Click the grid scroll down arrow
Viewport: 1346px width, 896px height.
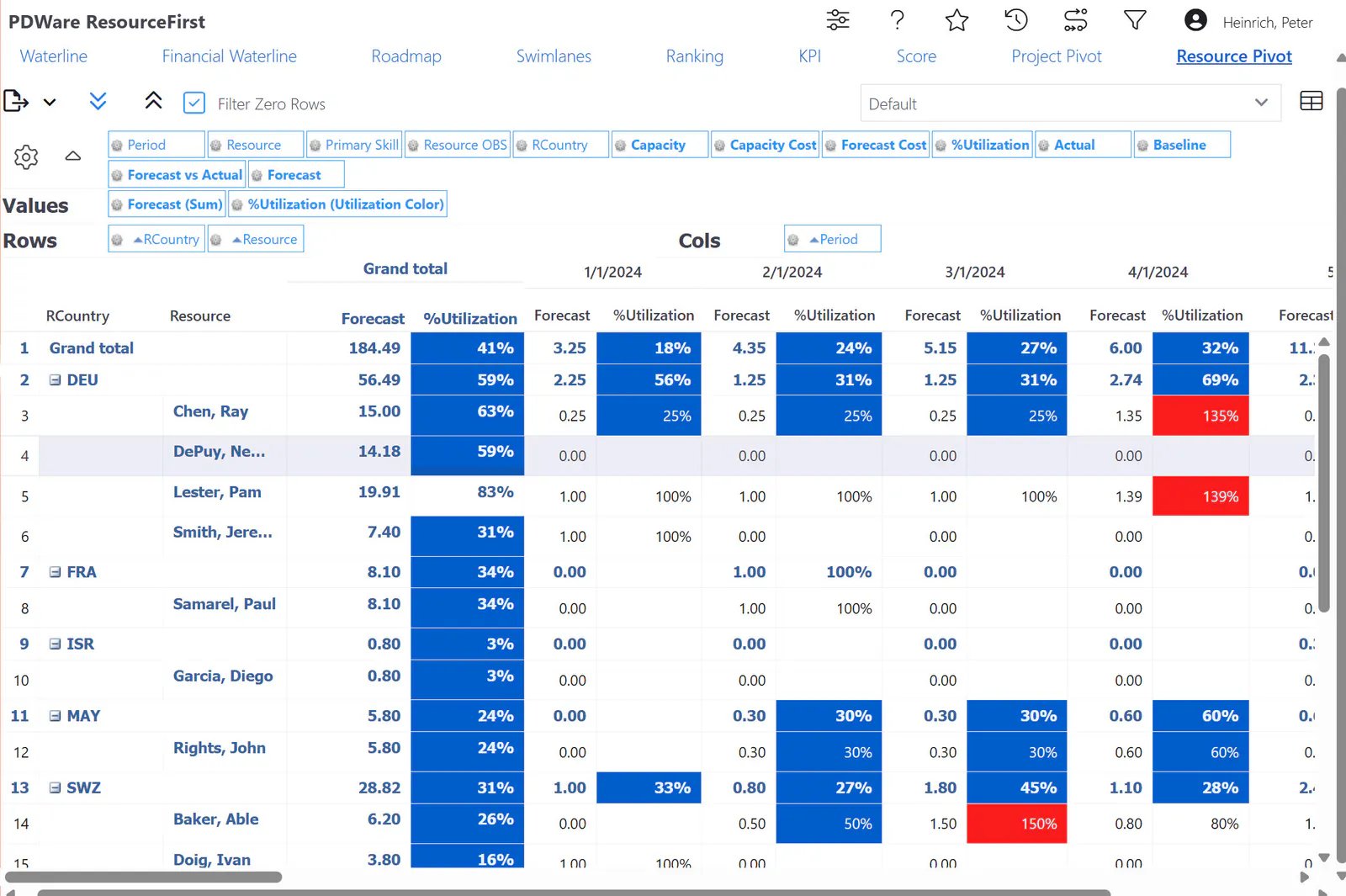[1323, 858]
